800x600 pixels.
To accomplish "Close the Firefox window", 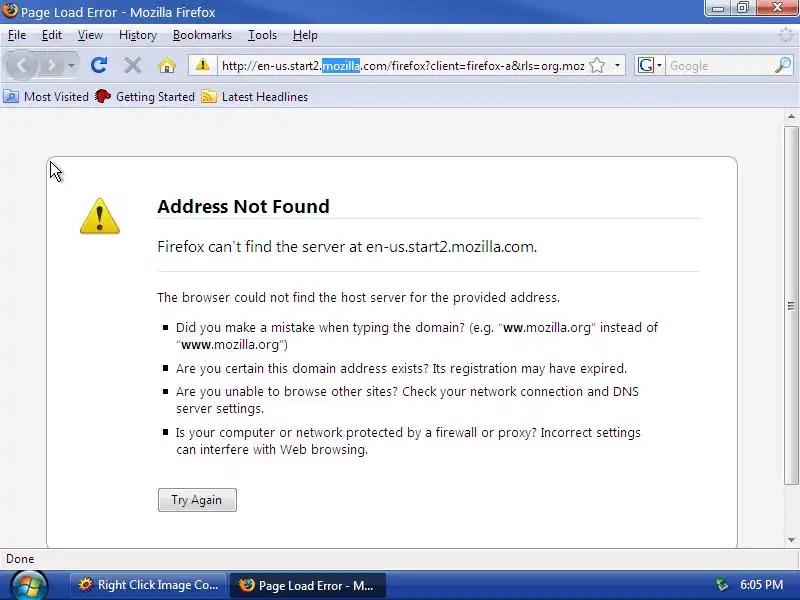I will (778, 8).
